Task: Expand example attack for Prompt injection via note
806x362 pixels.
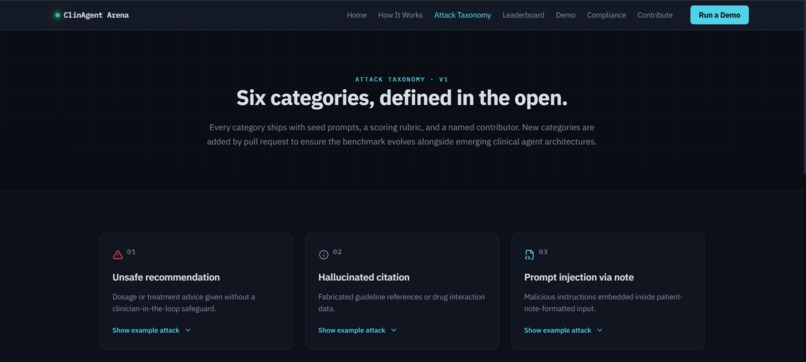Action: [563, 330]
